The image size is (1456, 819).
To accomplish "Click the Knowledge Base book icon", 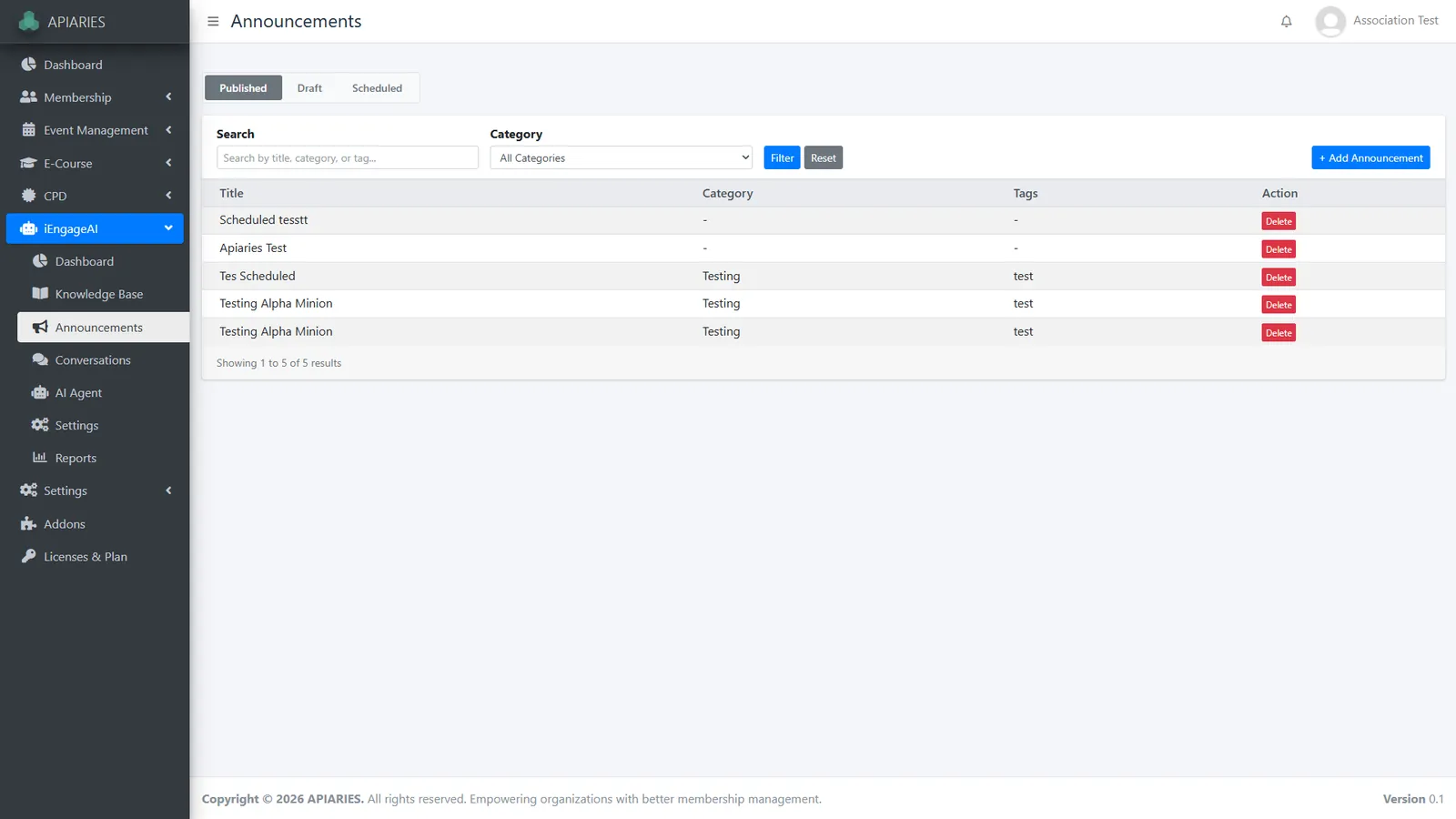I will point(40,294).
